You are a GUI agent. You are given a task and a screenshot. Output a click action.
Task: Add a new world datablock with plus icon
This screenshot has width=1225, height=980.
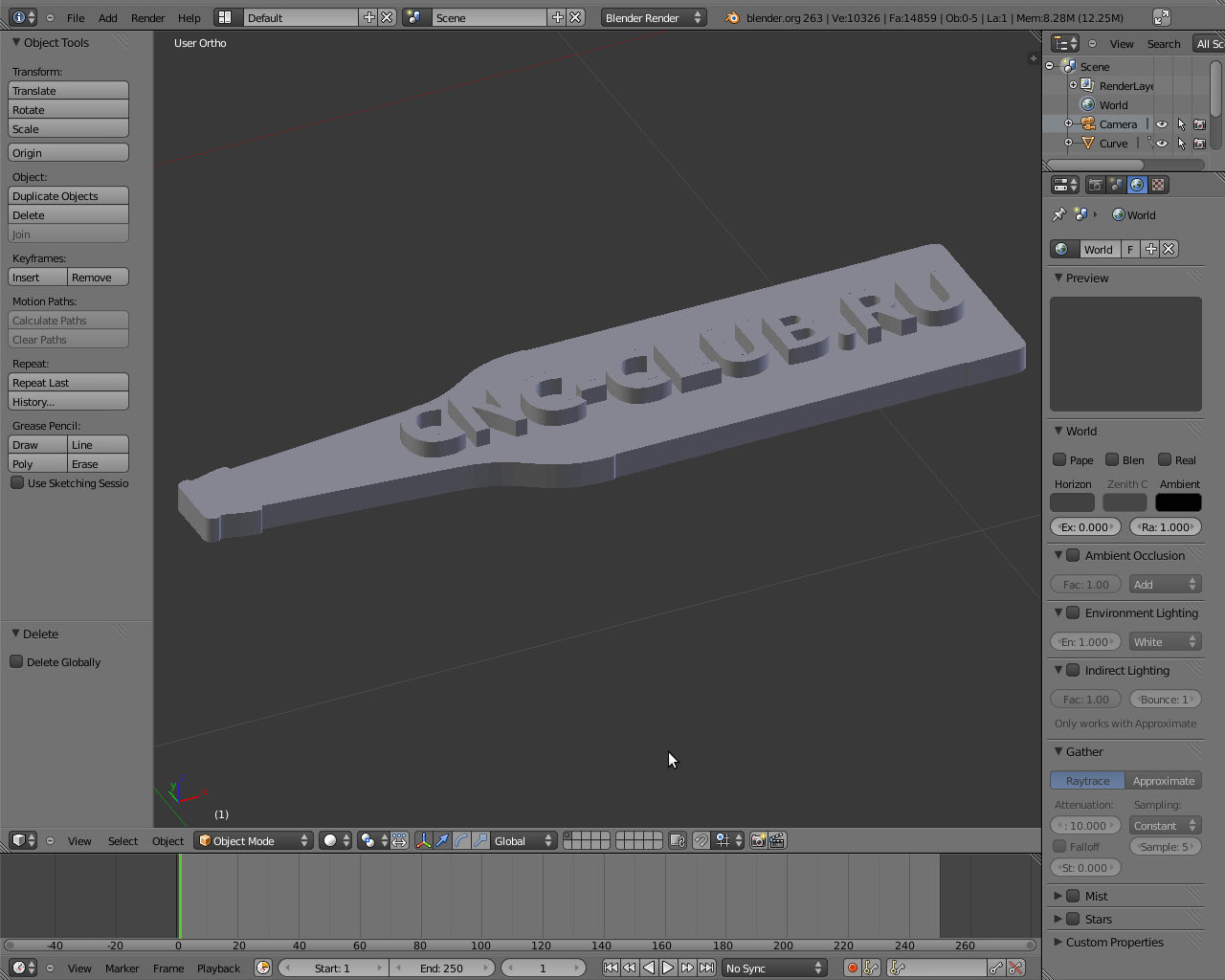point(1151,249)
